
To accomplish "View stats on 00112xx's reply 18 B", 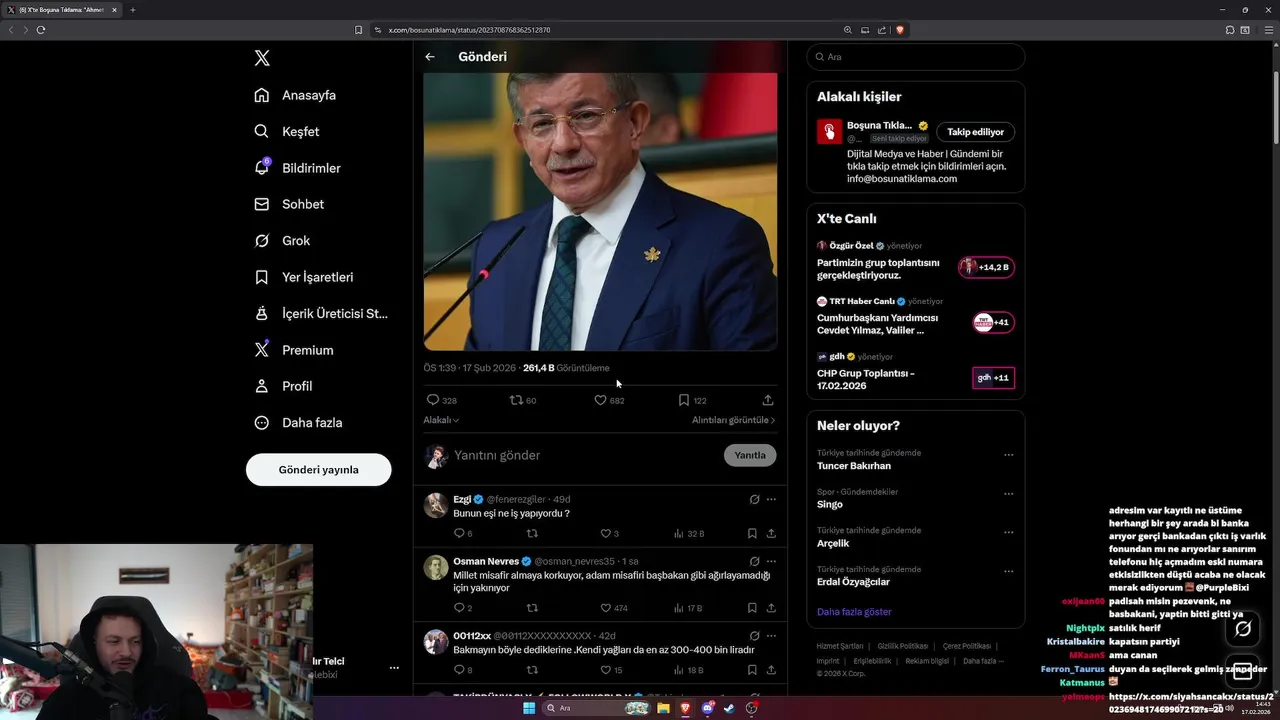I will point(689,670).
